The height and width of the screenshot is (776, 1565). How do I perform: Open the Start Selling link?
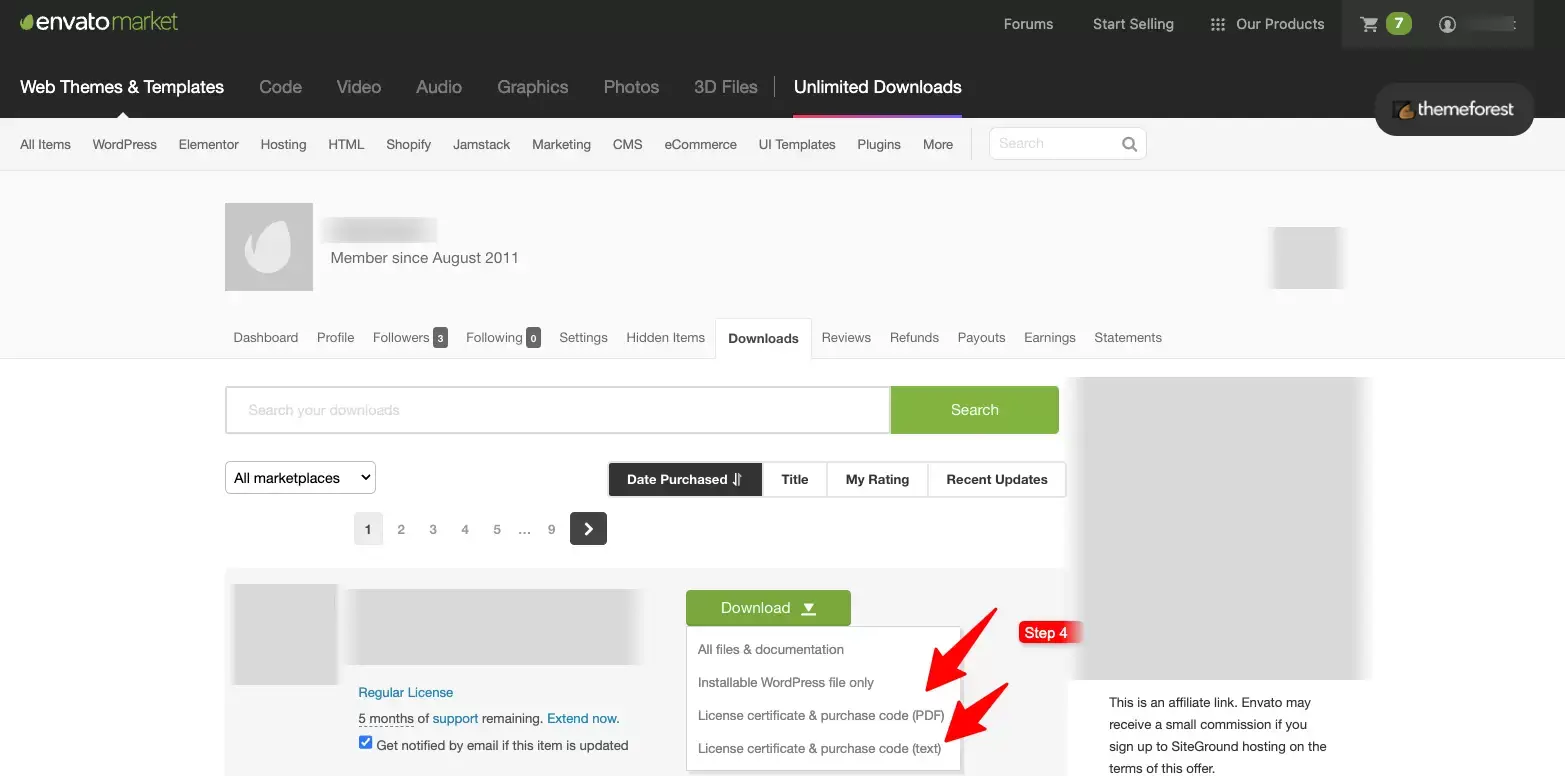[x=1133, y=24]
